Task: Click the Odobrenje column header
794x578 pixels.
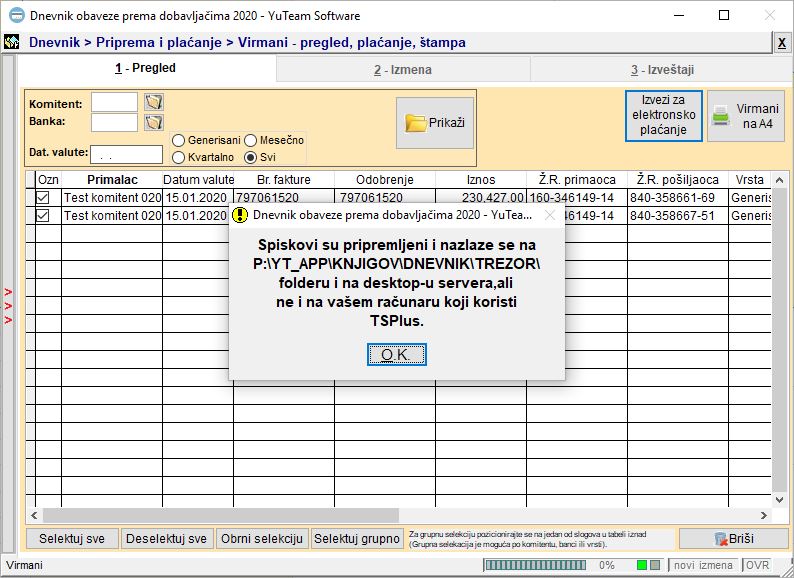Action: [385, 180]
